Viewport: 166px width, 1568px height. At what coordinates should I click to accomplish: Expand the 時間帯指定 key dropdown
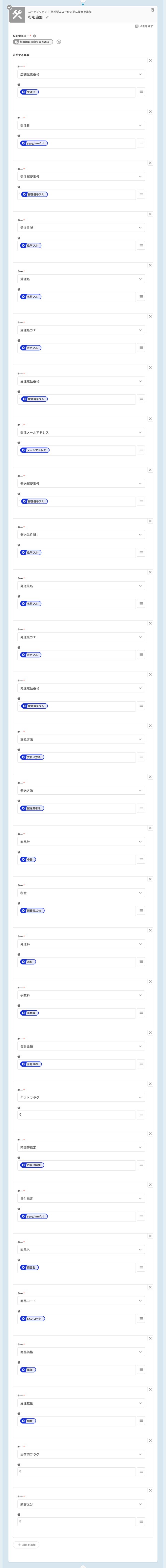tap(81, 1147)
